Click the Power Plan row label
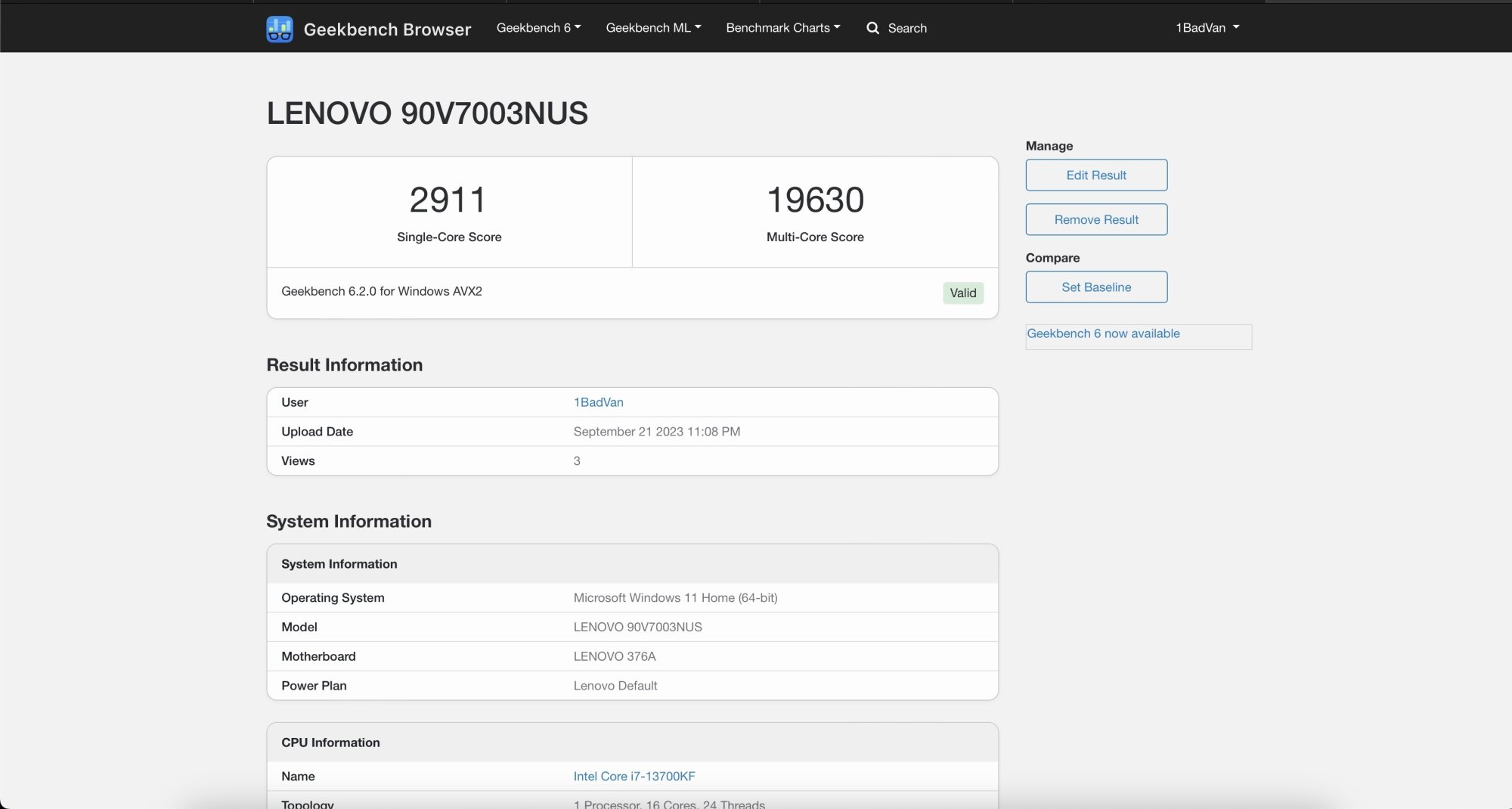 tap(314, 687)
